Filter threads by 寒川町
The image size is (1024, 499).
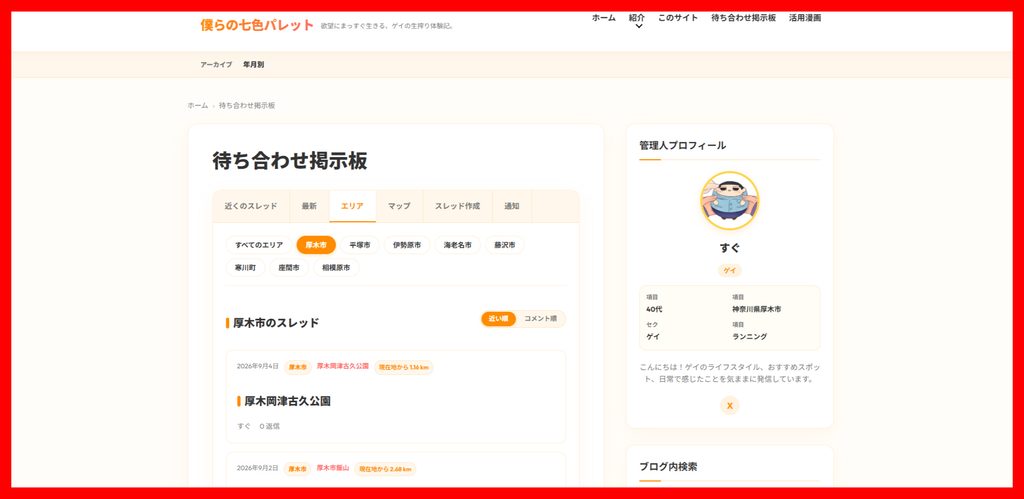coord(246,268)
